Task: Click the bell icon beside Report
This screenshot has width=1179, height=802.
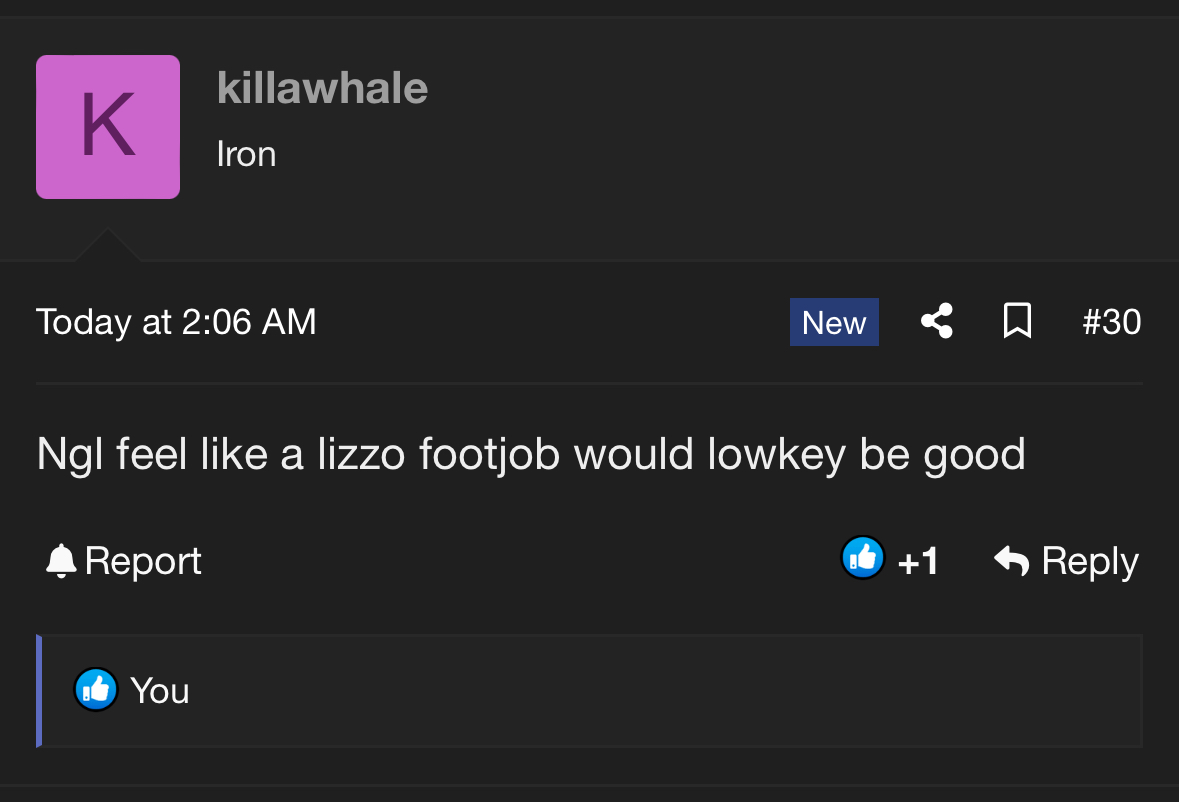Action: click(61, 561)
